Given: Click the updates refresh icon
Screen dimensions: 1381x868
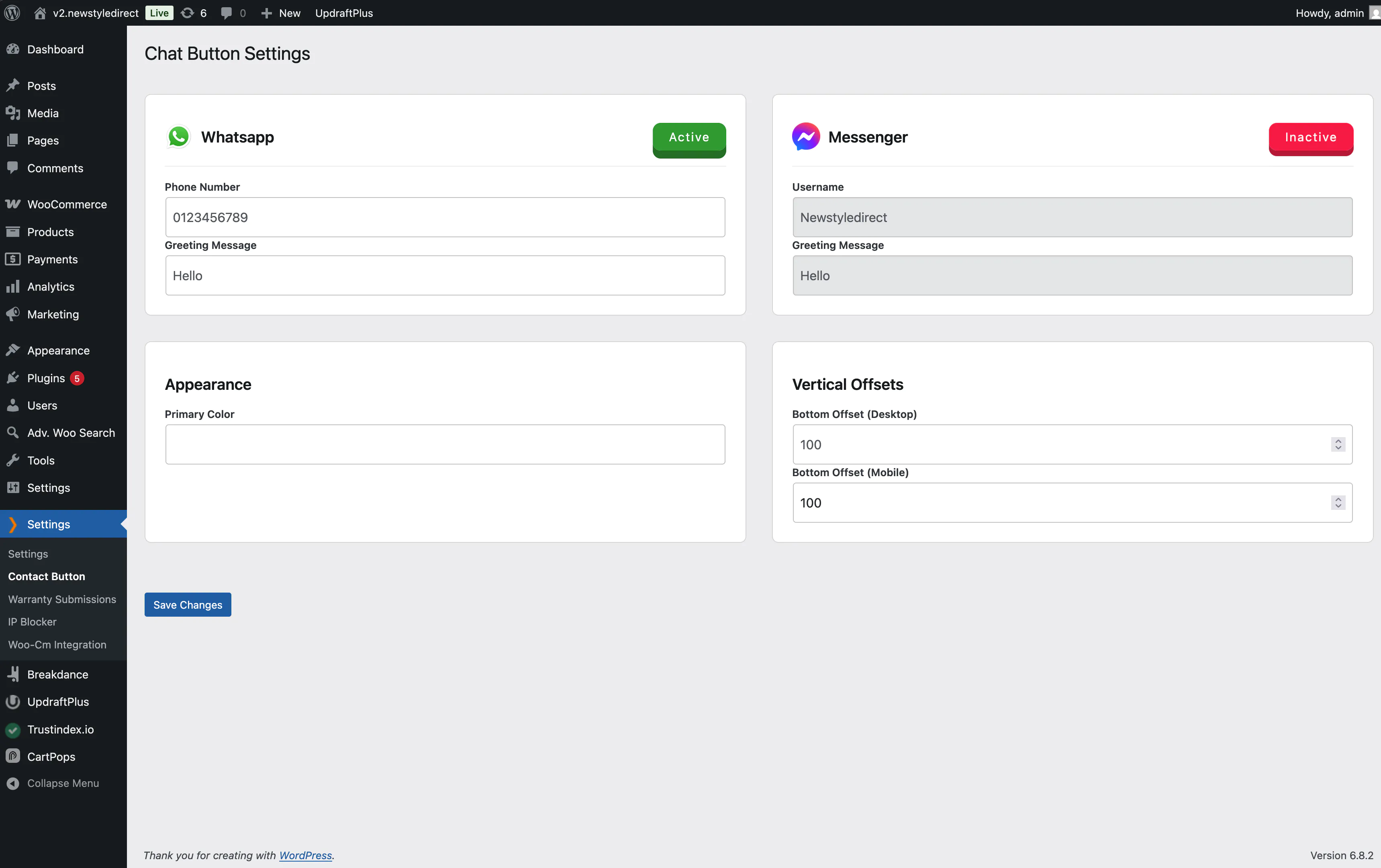Looking at the screenshot, I should (187, 12).
